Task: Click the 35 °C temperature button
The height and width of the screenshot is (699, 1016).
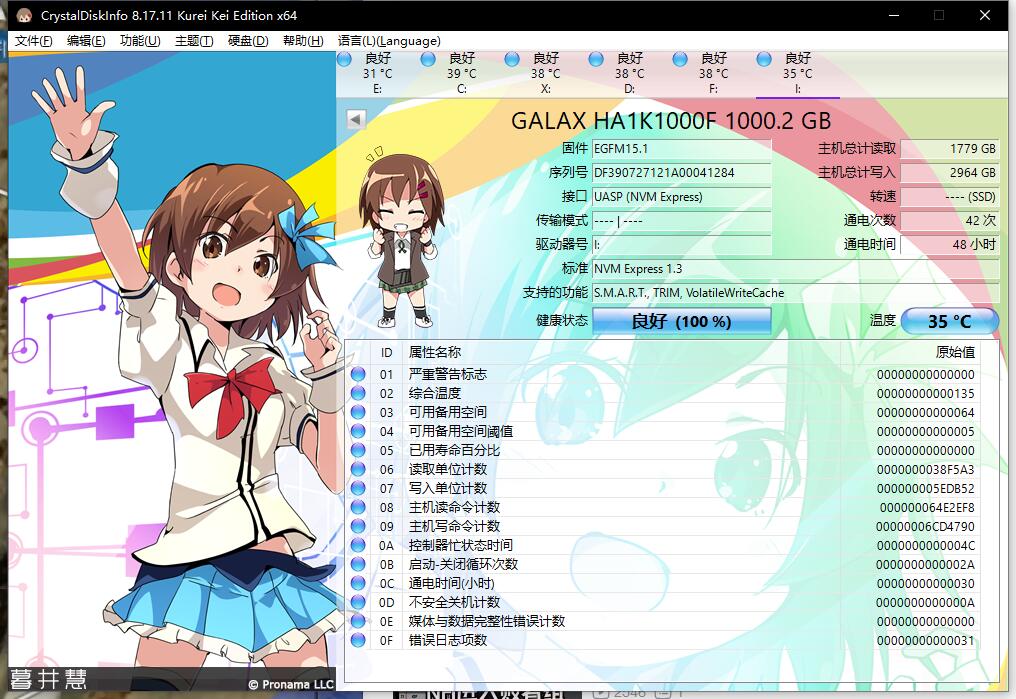Action: [949, 321]
